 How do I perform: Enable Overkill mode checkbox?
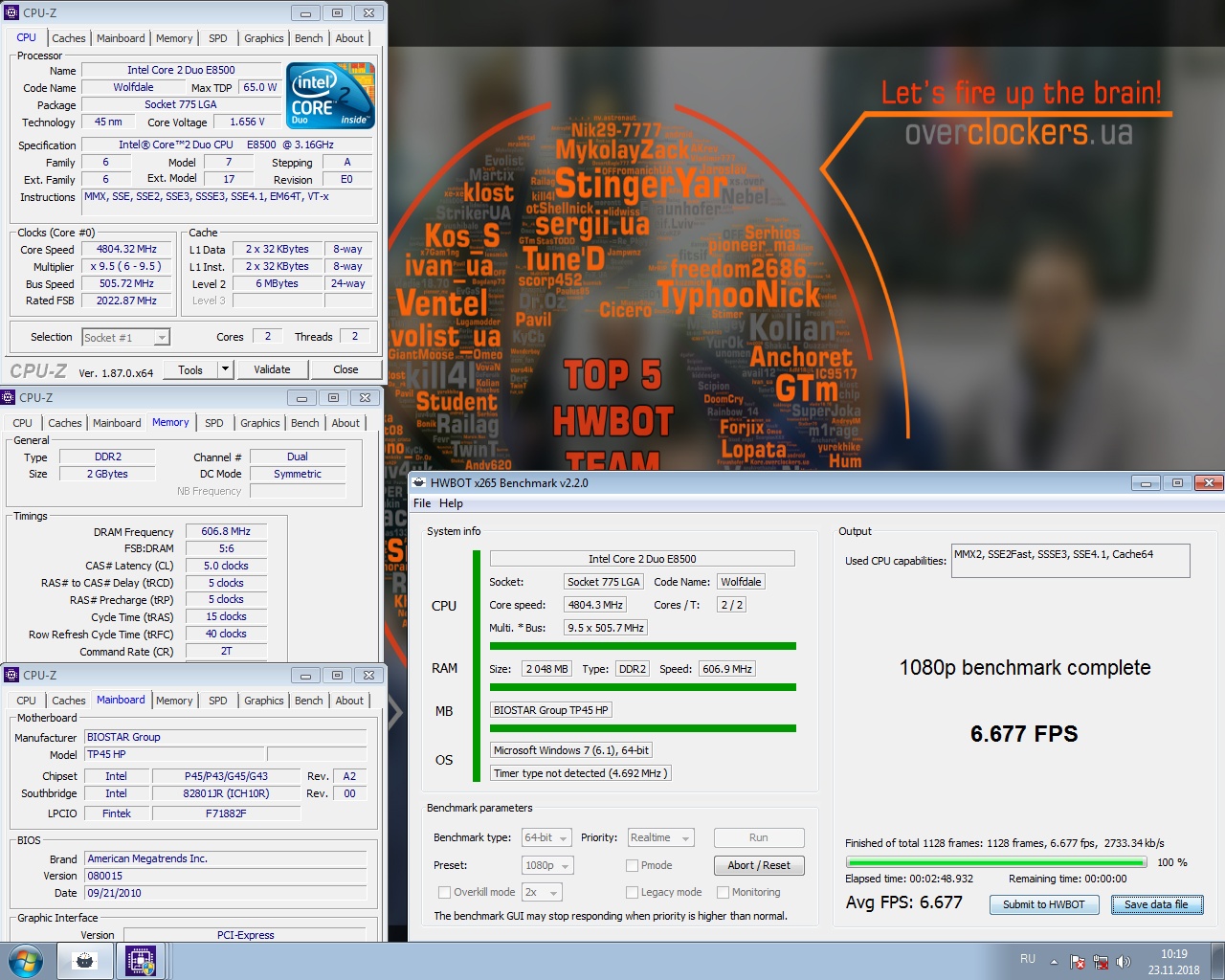444,892
